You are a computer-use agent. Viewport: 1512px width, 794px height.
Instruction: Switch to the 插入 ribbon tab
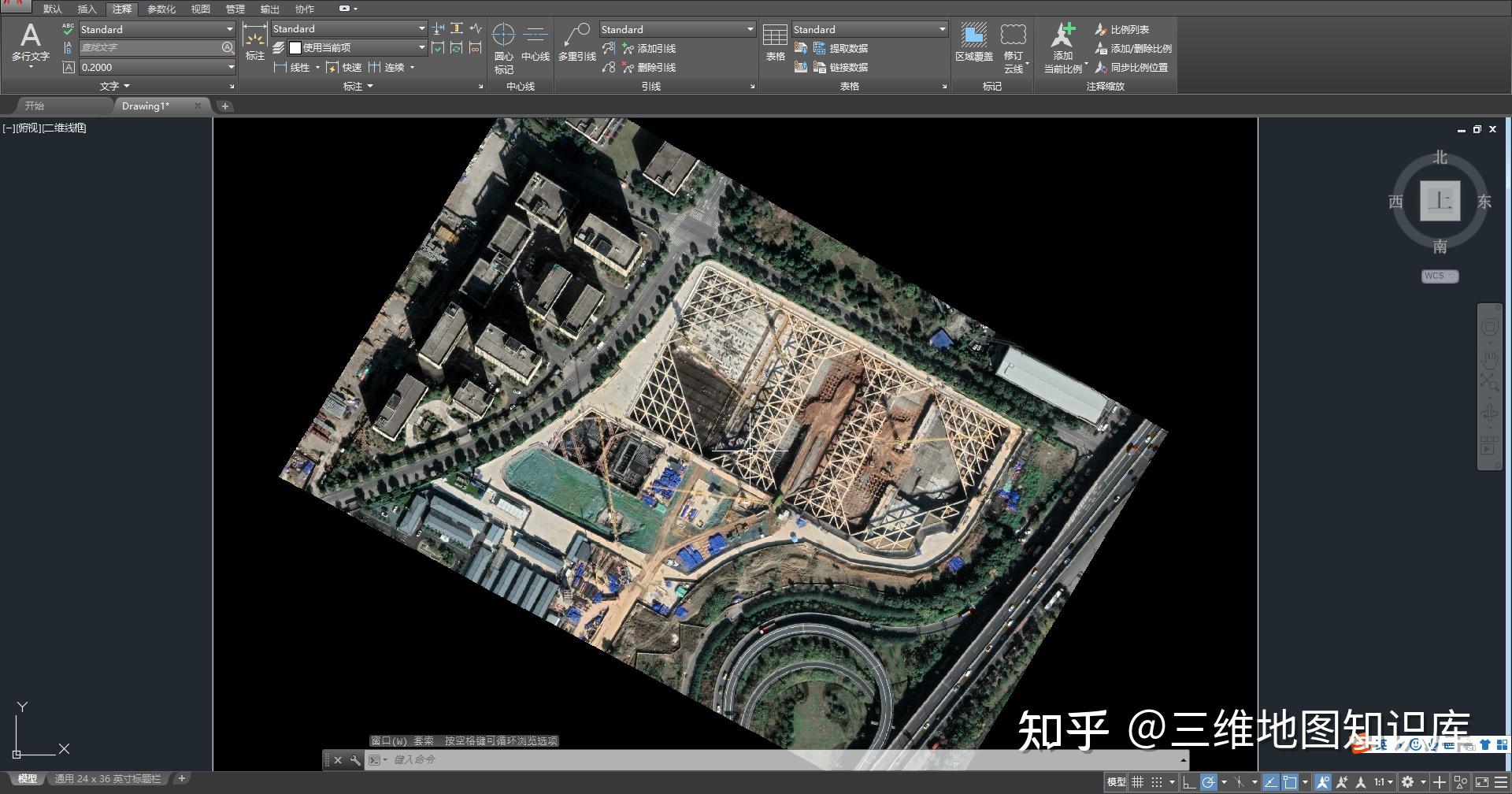tap(87, 9)
